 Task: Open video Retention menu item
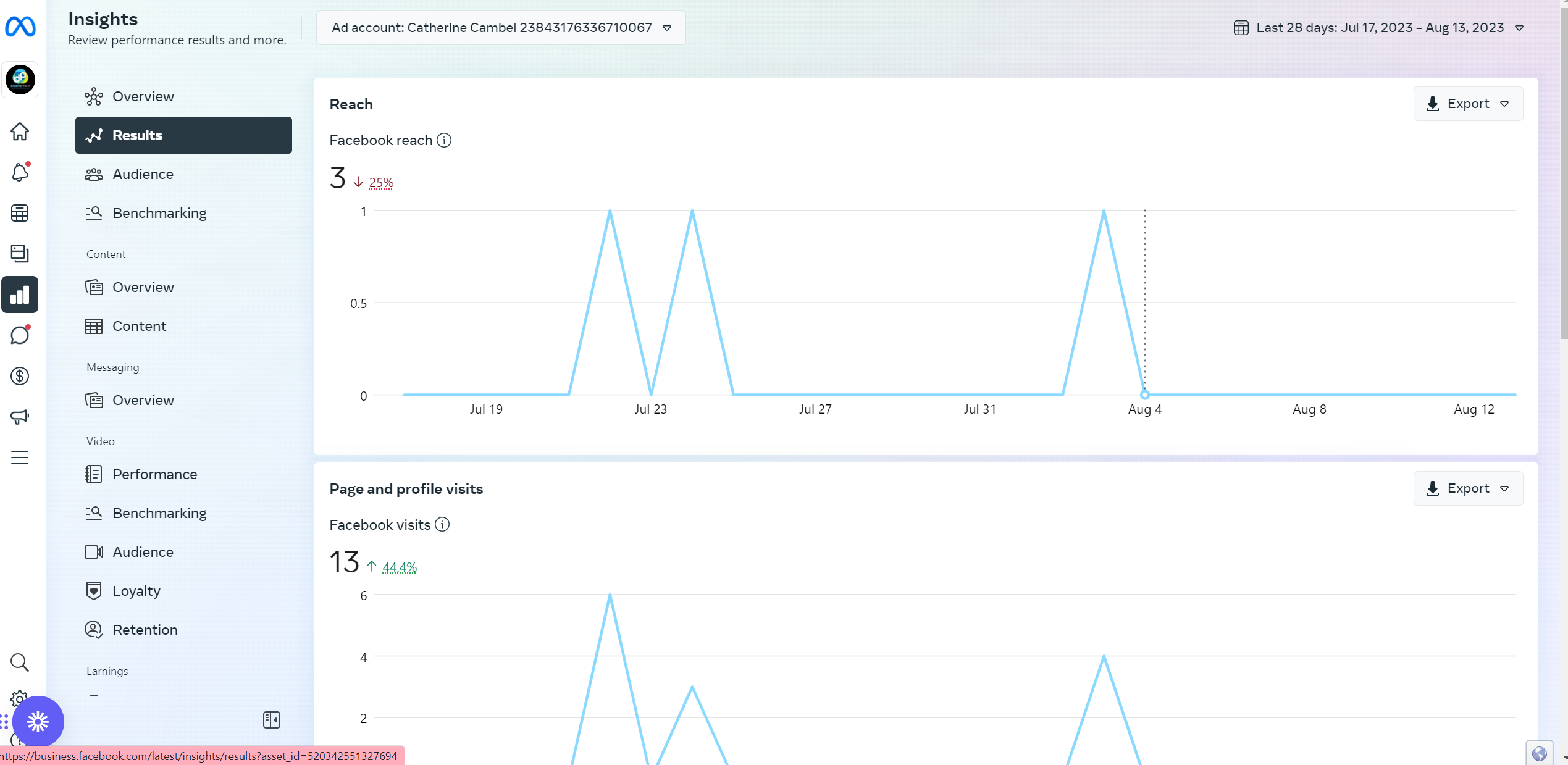(145, 630)
